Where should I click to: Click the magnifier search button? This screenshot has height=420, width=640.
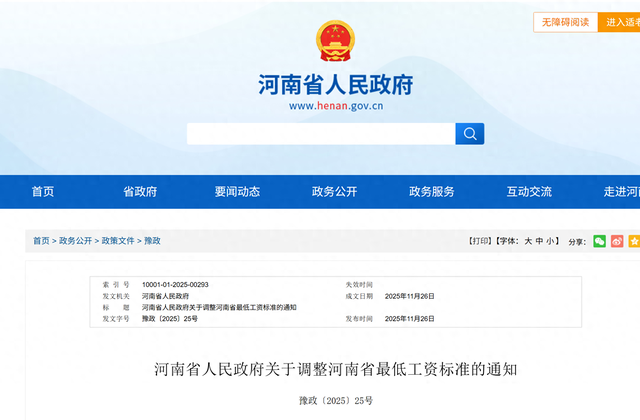point(470,134)
